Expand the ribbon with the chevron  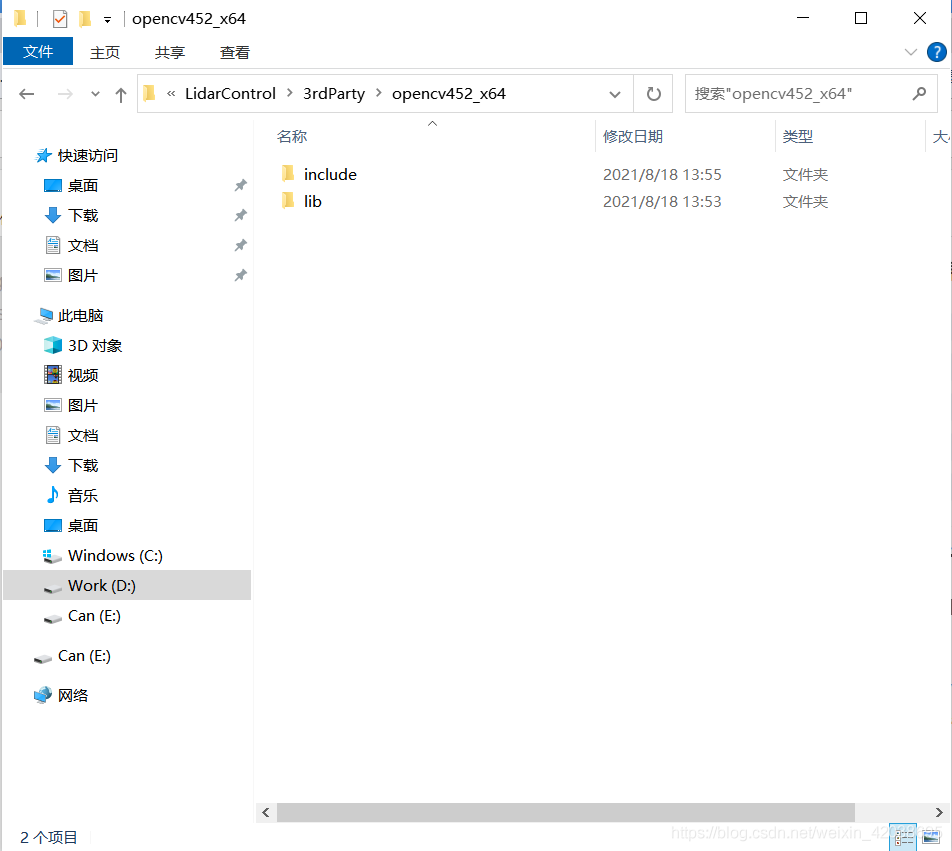coord(910,52)
